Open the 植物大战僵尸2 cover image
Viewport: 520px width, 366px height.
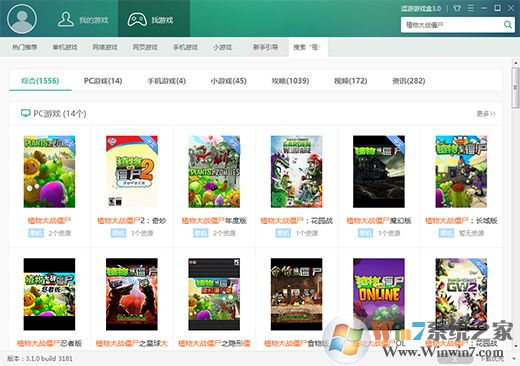[132, 171]
